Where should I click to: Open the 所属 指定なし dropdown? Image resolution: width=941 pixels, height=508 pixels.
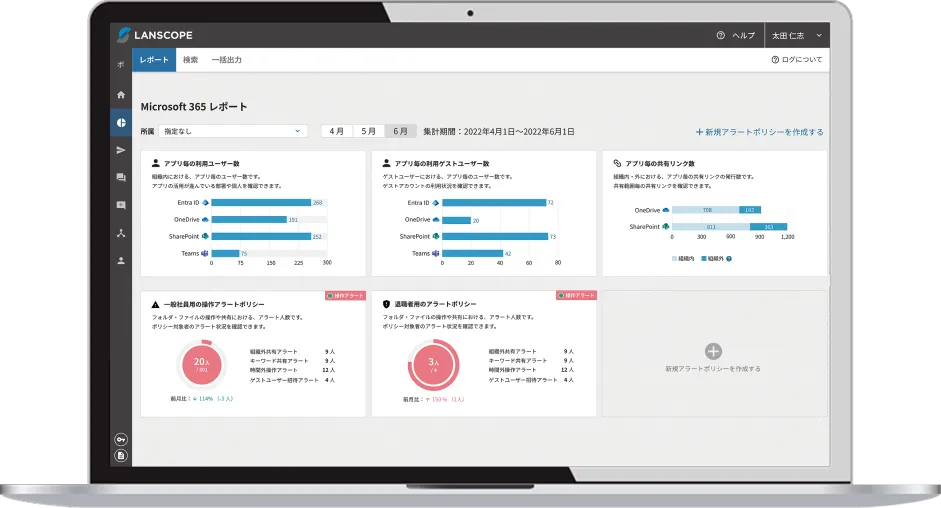coord(233,131)
